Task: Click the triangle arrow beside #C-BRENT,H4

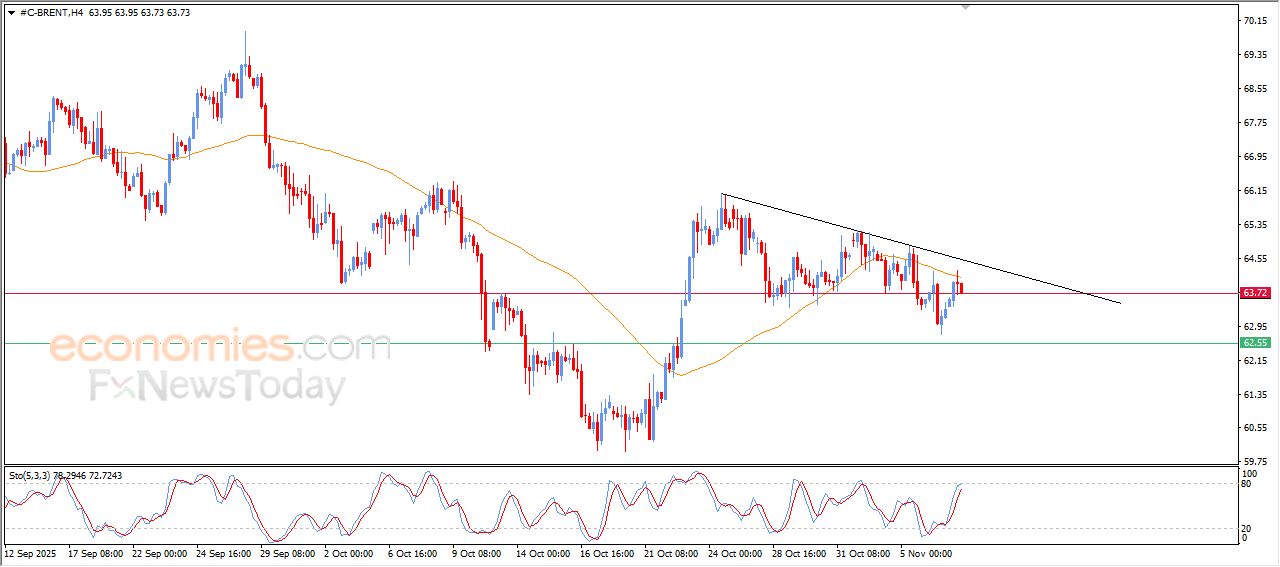Action: (11, 13)
